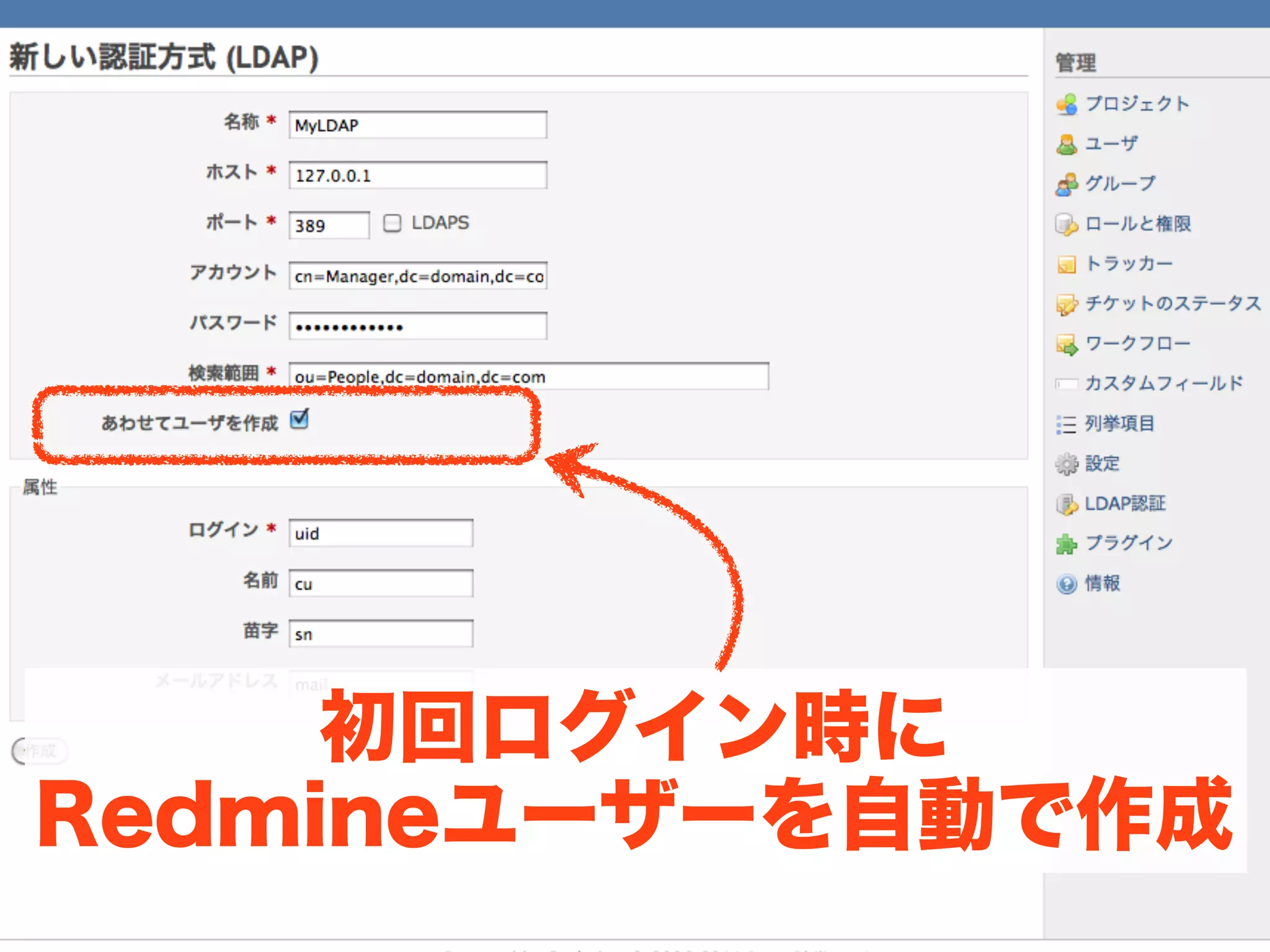Open the プロジェクト admin link
Viewport: 1270px width, 952px height.
[1137, 104]
